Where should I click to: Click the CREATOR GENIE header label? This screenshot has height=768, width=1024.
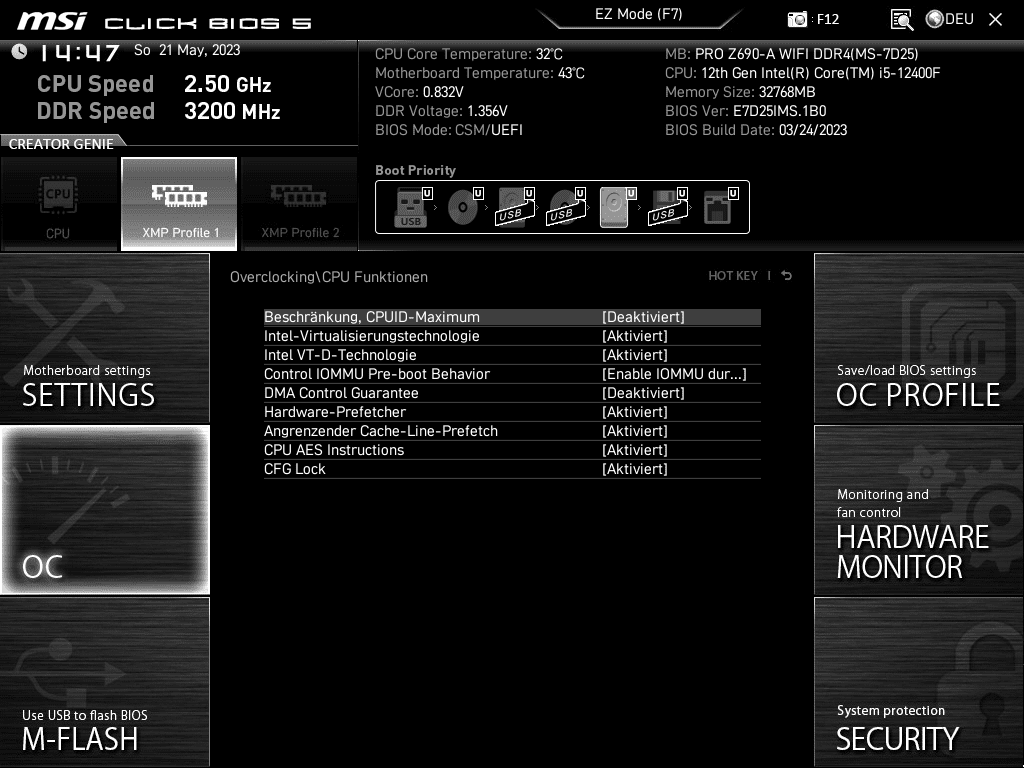tap(61, 144)
